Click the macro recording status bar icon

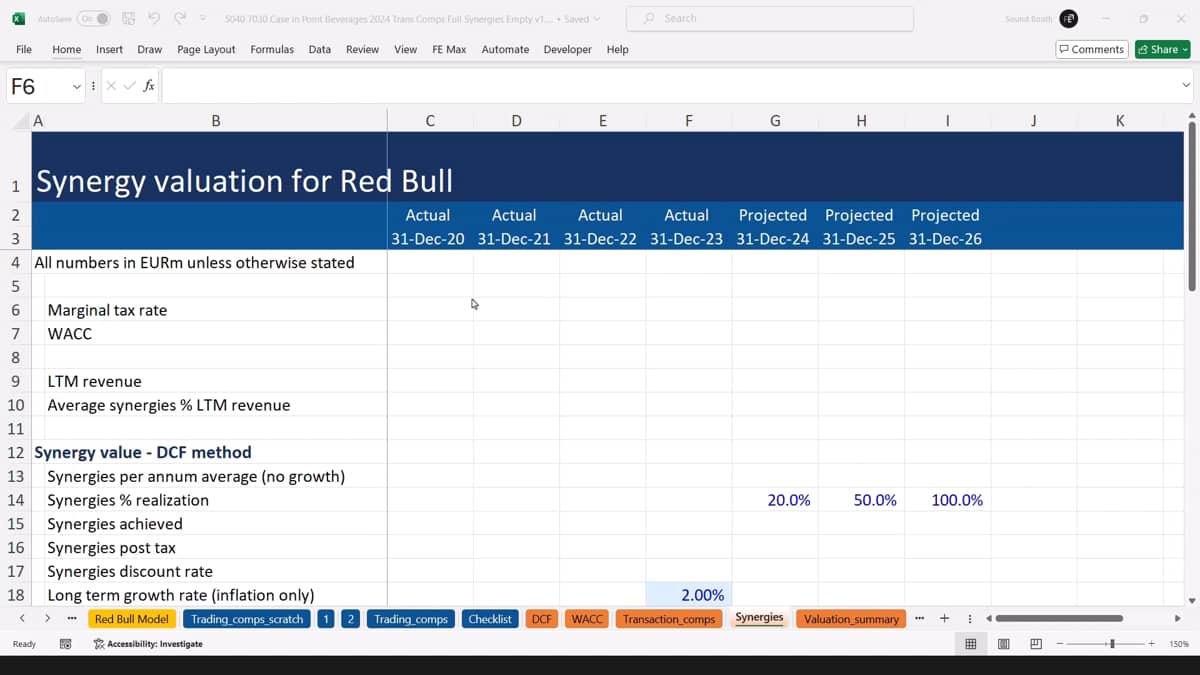click(x=65, y=644)
